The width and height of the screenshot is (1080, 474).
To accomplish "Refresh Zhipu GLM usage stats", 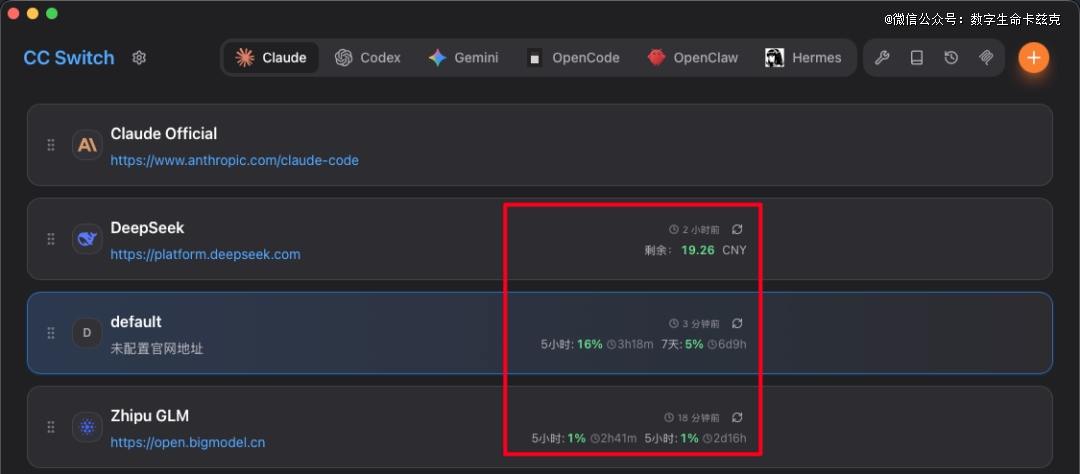I will point(737,417).
